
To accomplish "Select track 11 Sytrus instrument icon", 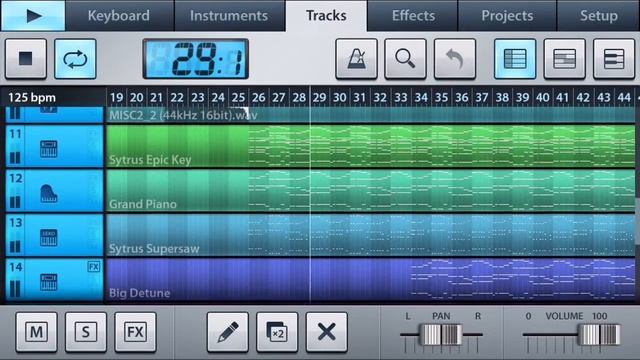I will click(x=49, y=149).
